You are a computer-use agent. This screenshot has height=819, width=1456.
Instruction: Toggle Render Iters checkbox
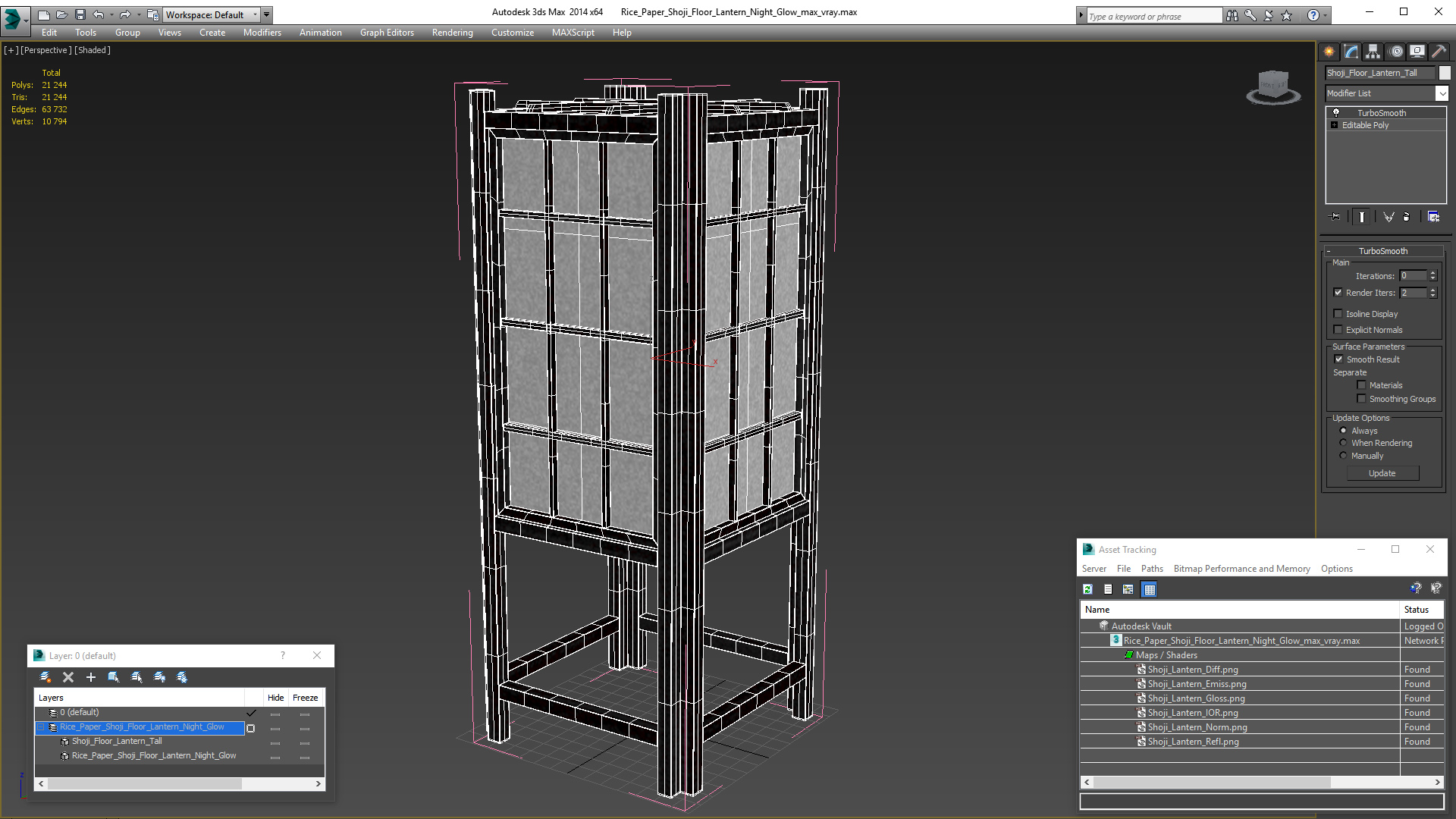(1338, 293)
